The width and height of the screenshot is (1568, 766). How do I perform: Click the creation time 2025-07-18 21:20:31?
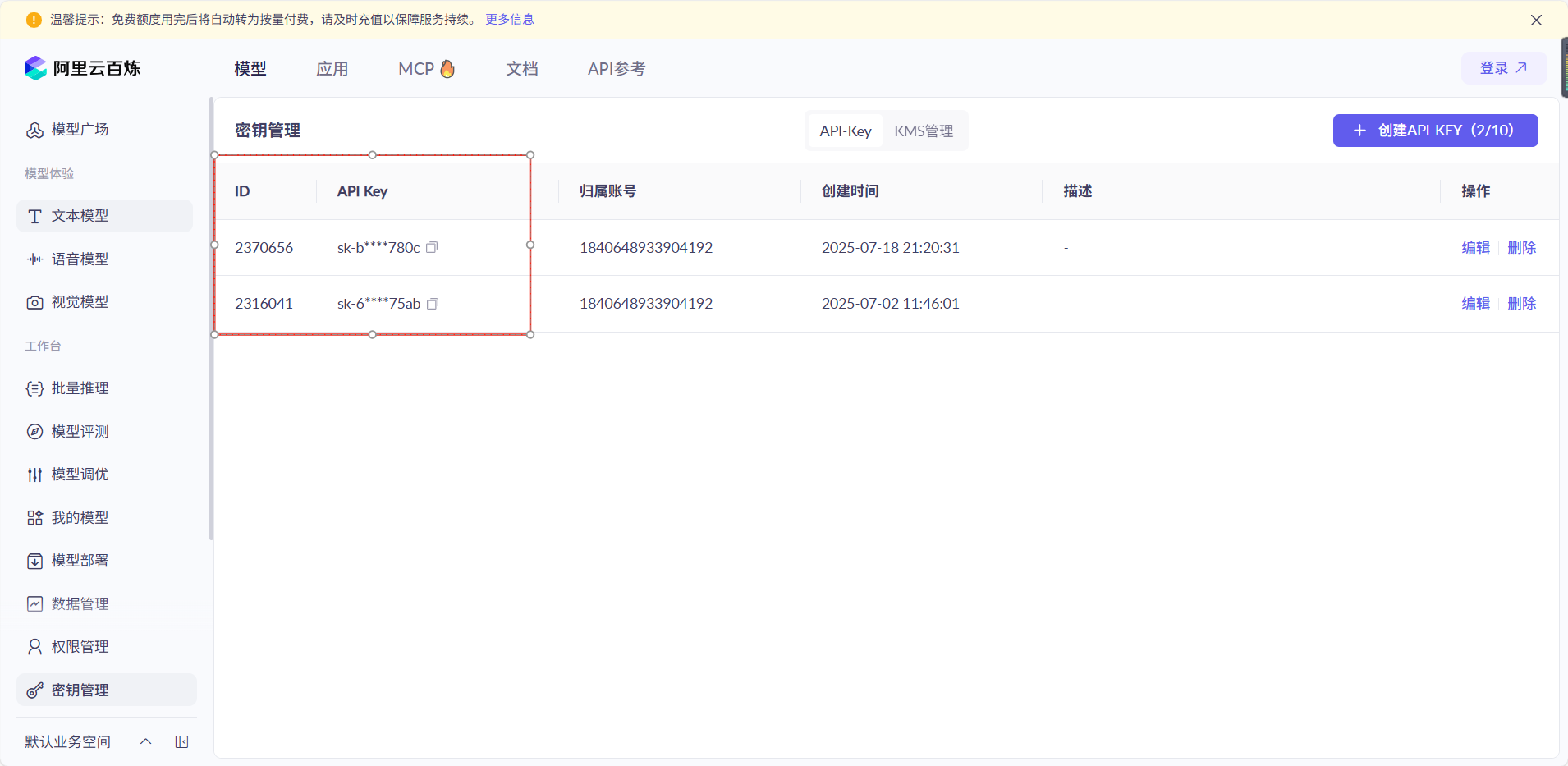point(890,248)
